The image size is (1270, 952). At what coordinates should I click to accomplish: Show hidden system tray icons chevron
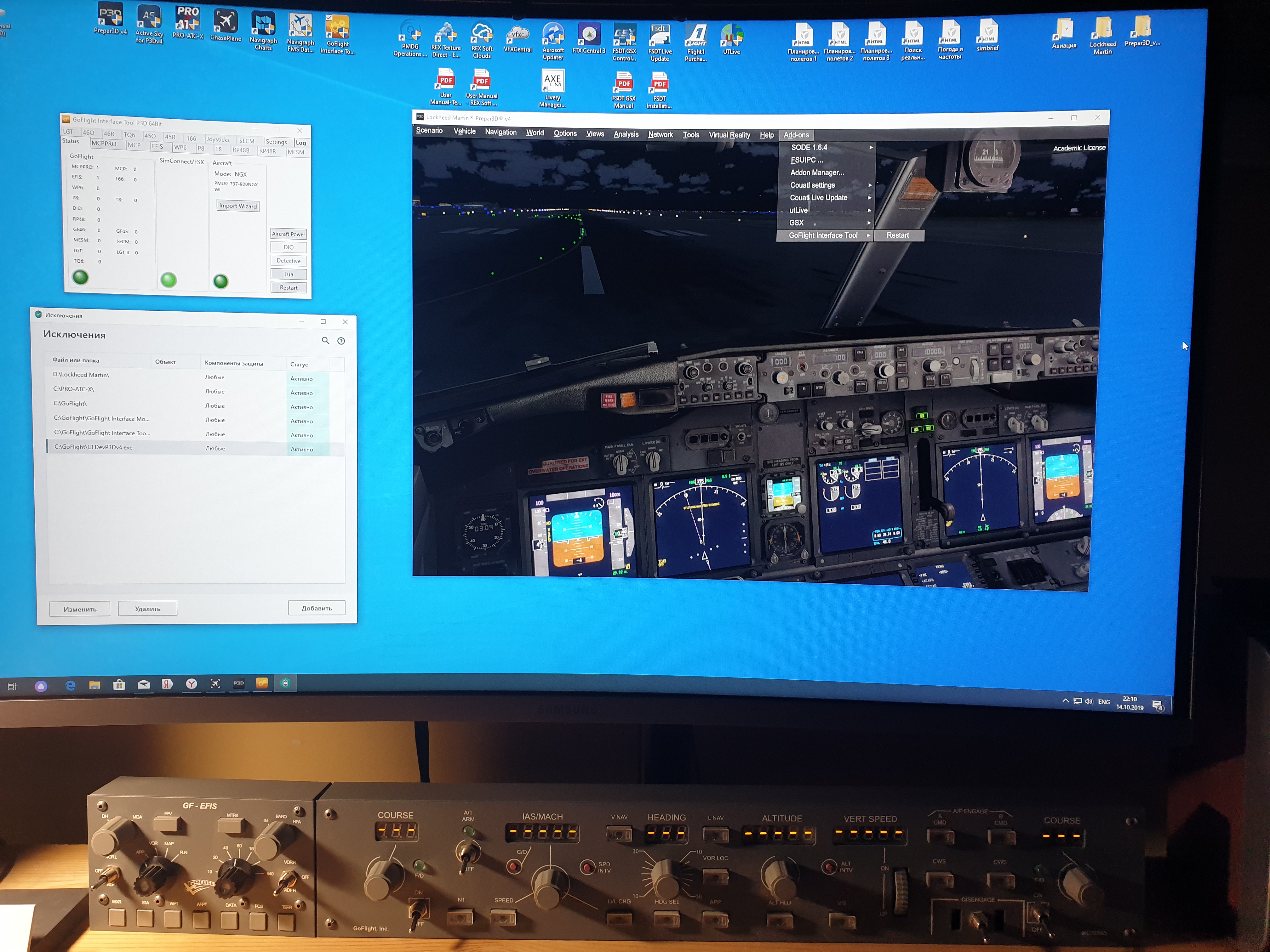coord(1065,701)
